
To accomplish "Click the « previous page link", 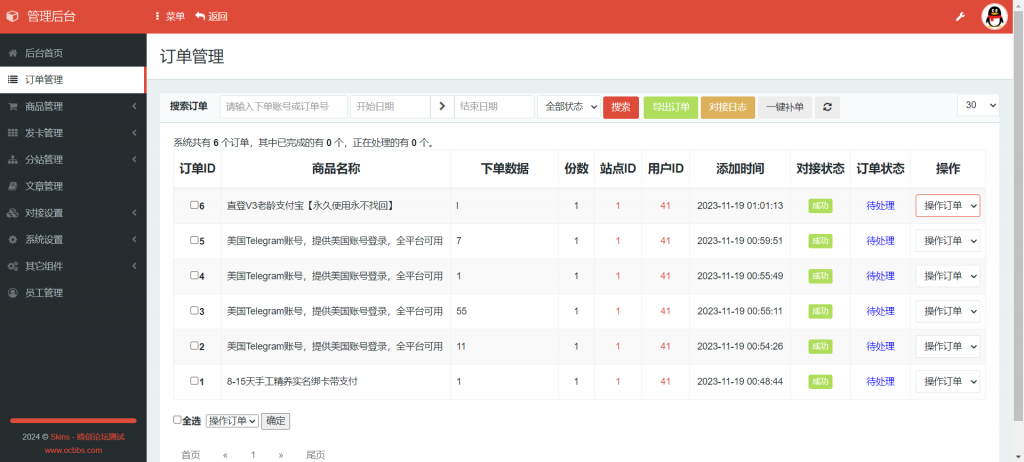I will [x=225, y=455].
